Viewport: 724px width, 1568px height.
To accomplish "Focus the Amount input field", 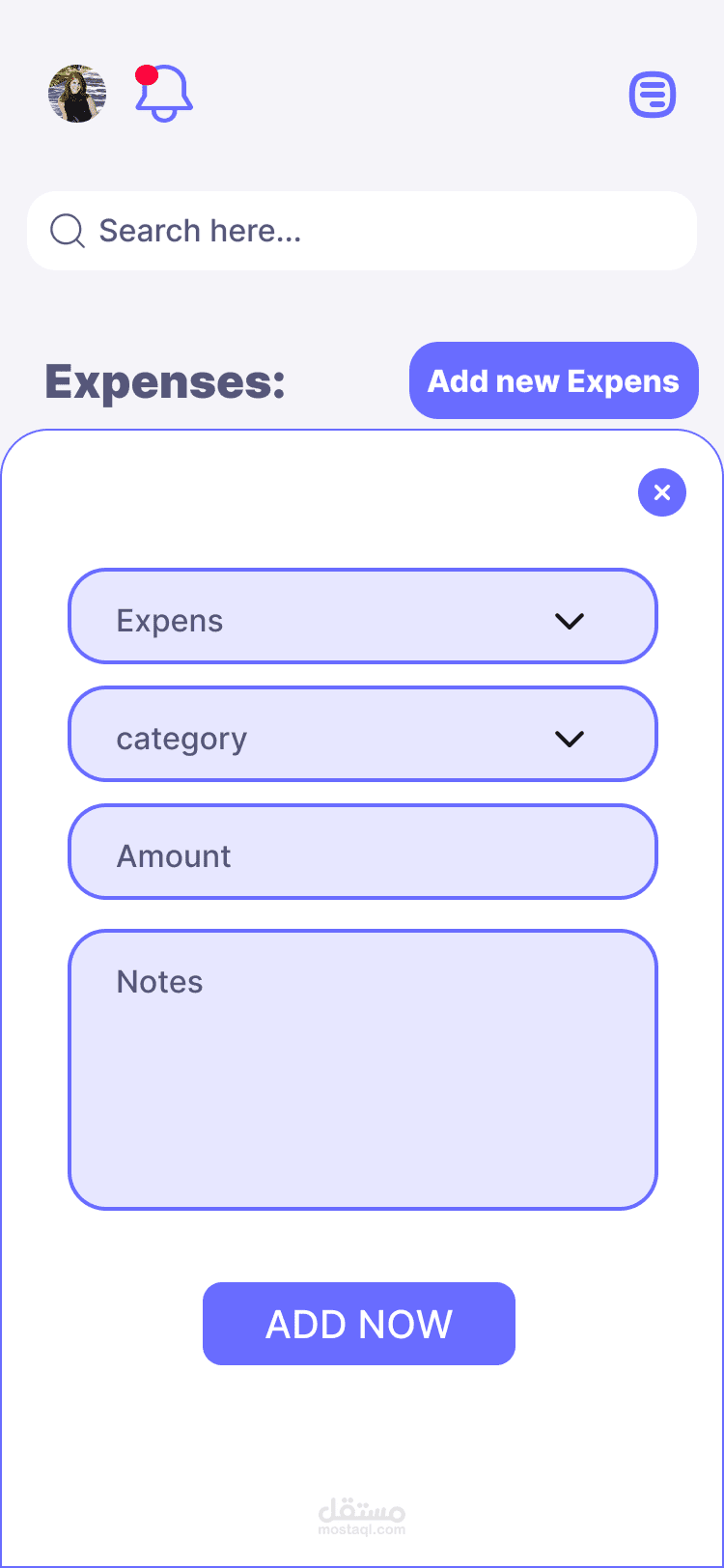I will coord(363,852).
